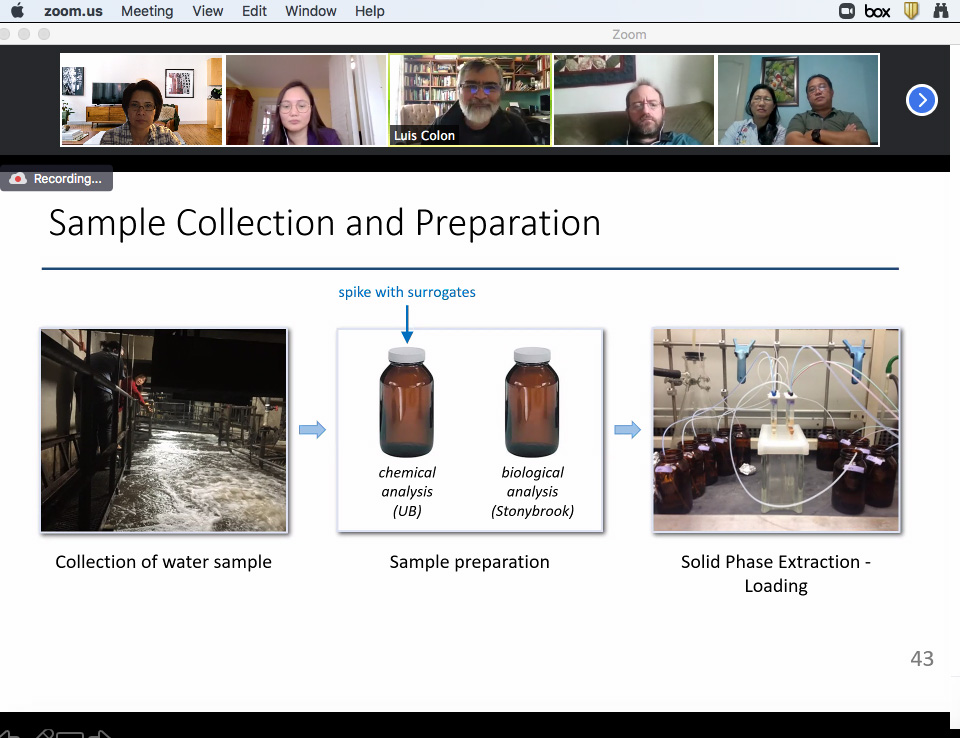The height and width of the screenshot is (738, 960).
Task: Open the zoom.us application menu
Action: coord(74,11)
